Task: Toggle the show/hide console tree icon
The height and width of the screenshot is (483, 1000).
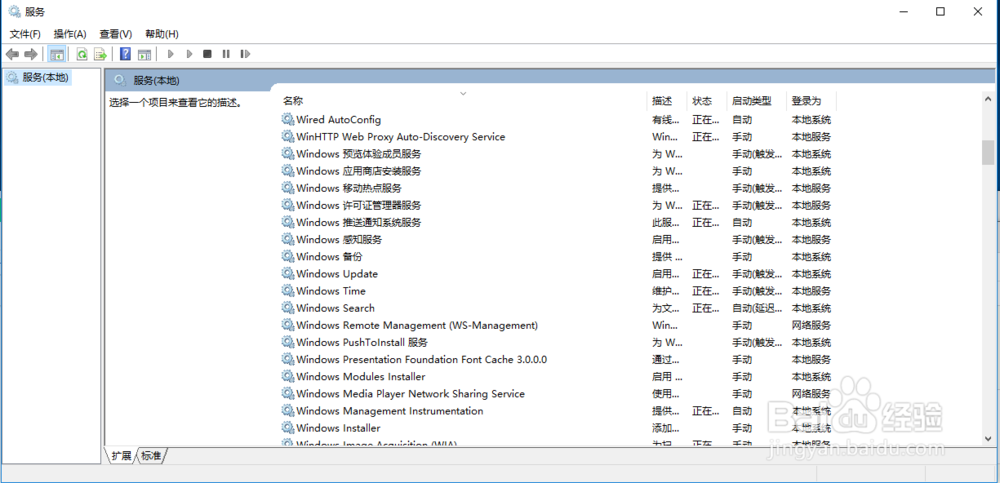Action: point(57,54)
